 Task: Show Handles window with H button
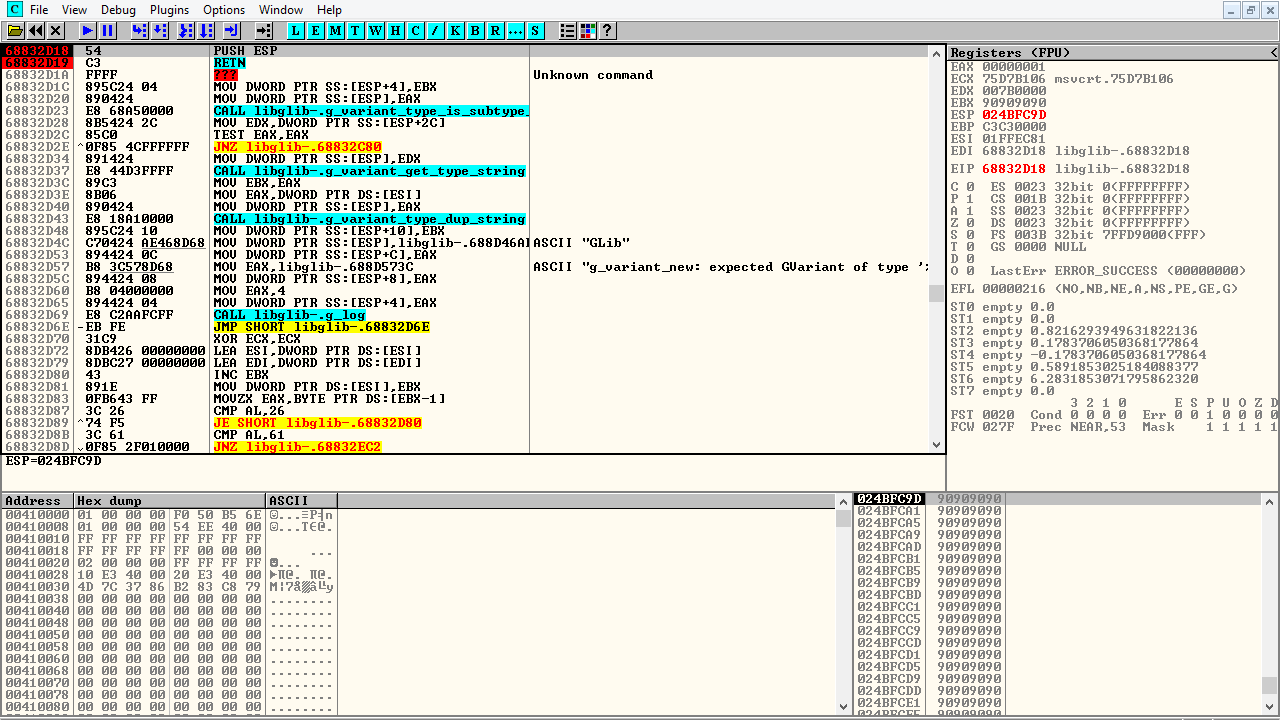[396, 31]
